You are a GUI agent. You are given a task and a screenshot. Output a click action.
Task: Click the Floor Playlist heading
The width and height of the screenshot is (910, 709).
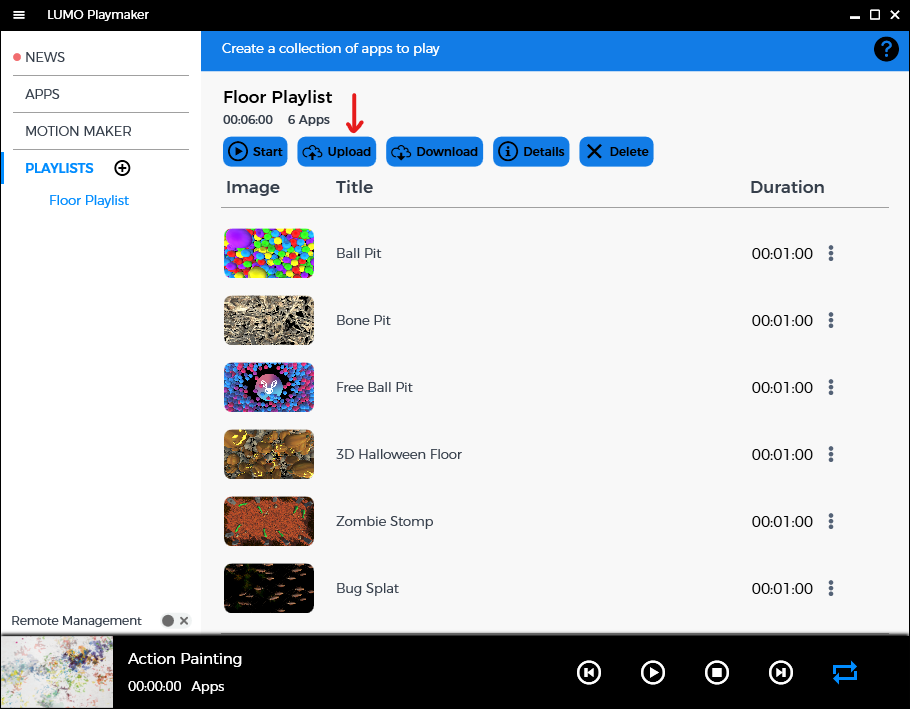click(x=277, y=97)
